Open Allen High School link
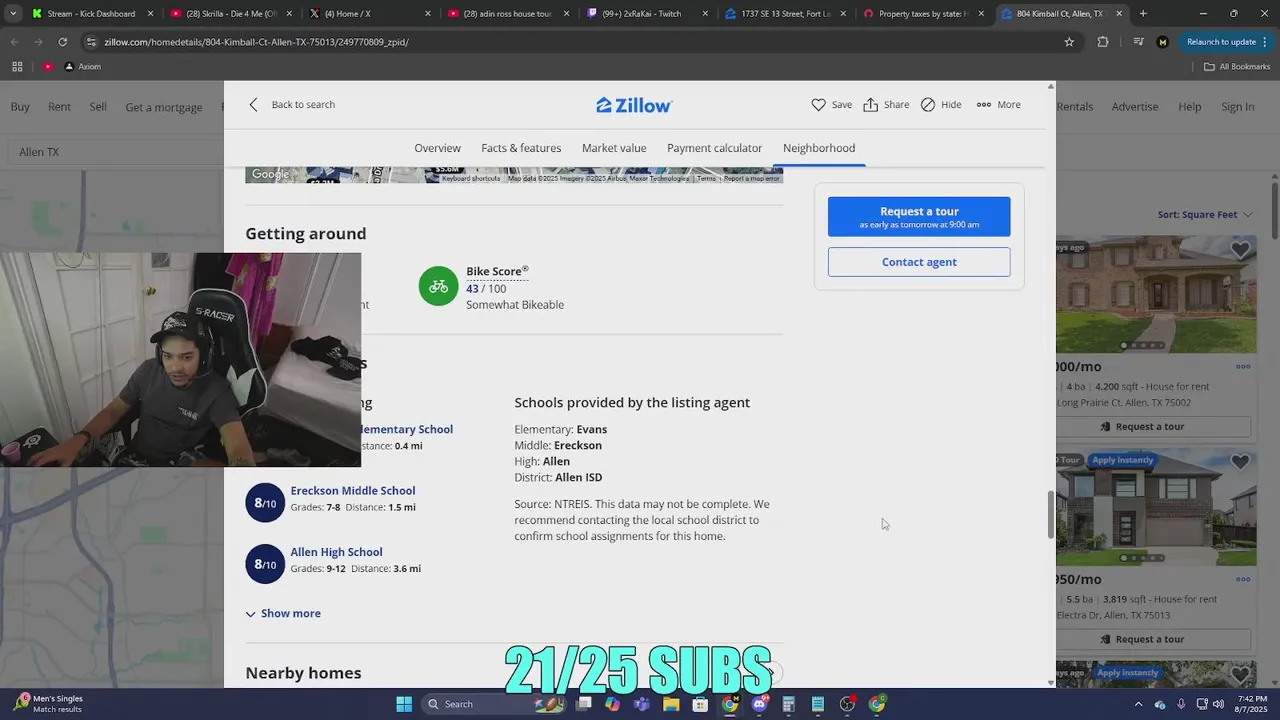Viewport: 1280px width, 720px height. pos(336,552)
